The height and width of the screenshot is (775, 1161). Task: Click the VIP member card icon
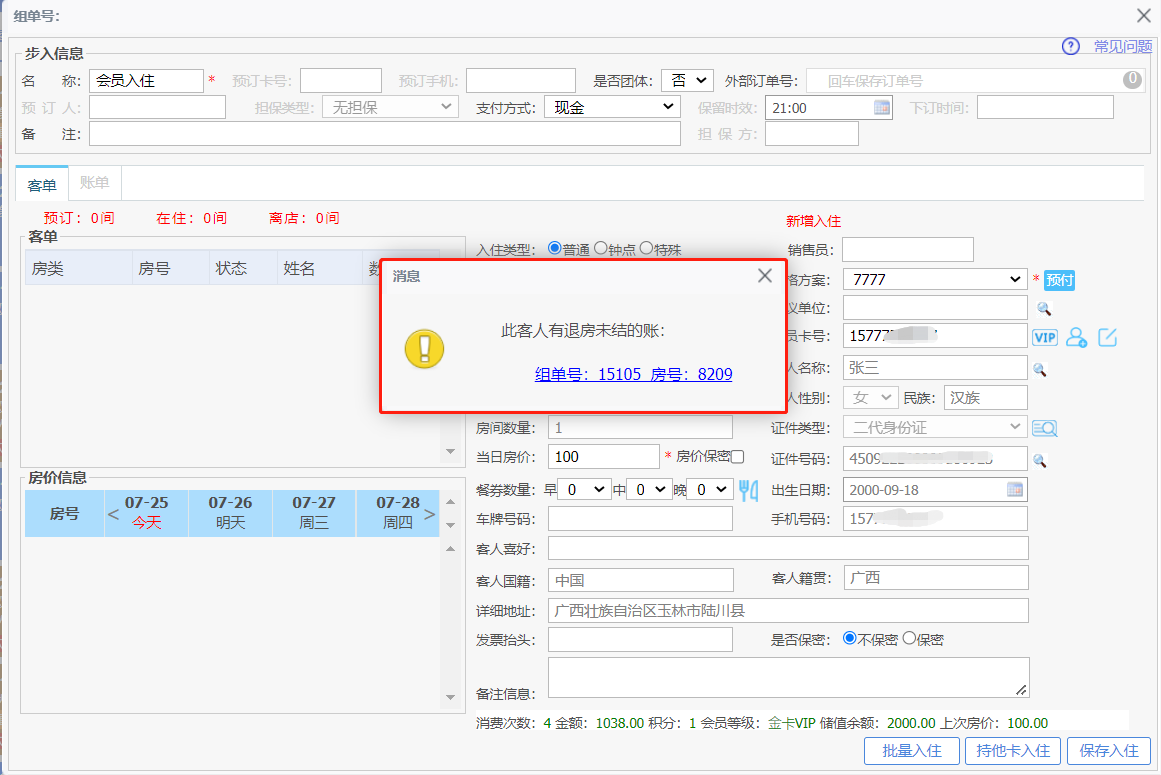click(1045, 338)
